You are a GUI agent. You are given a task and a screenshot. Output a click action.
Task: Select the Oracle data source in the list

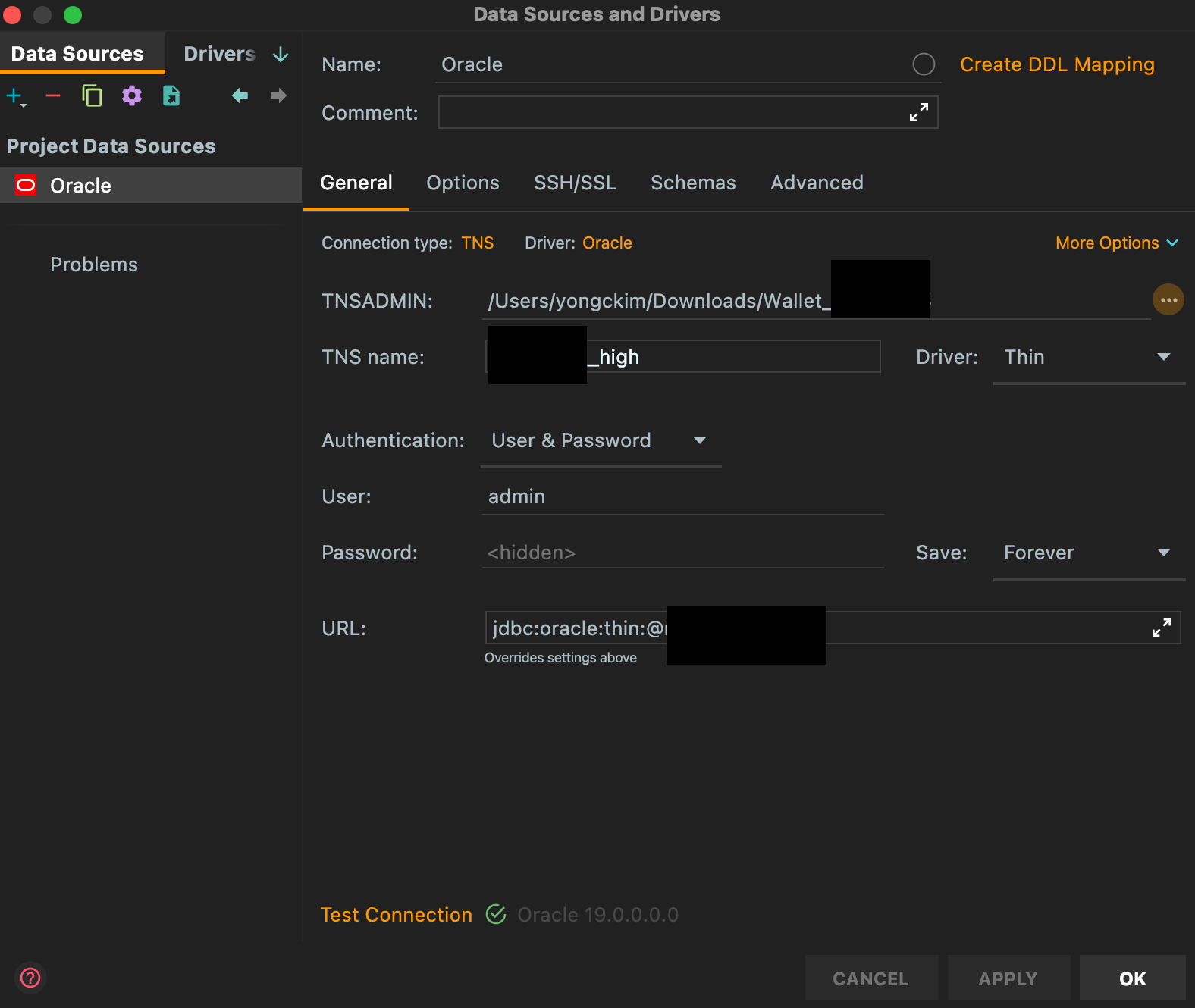pos(151,185)
